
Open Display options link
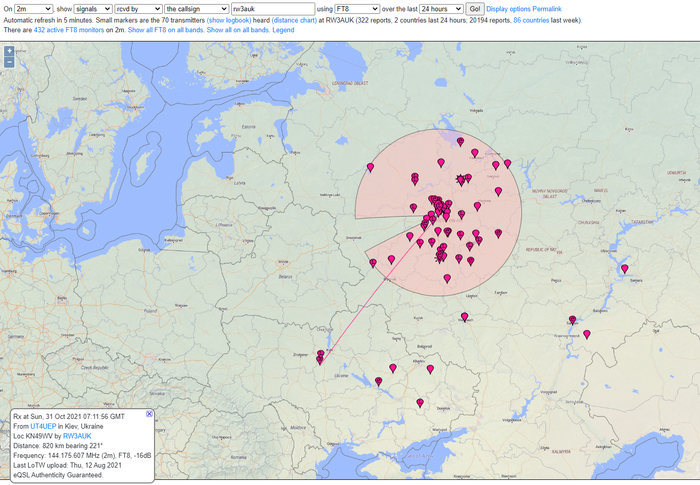click(x=508, y=8)
